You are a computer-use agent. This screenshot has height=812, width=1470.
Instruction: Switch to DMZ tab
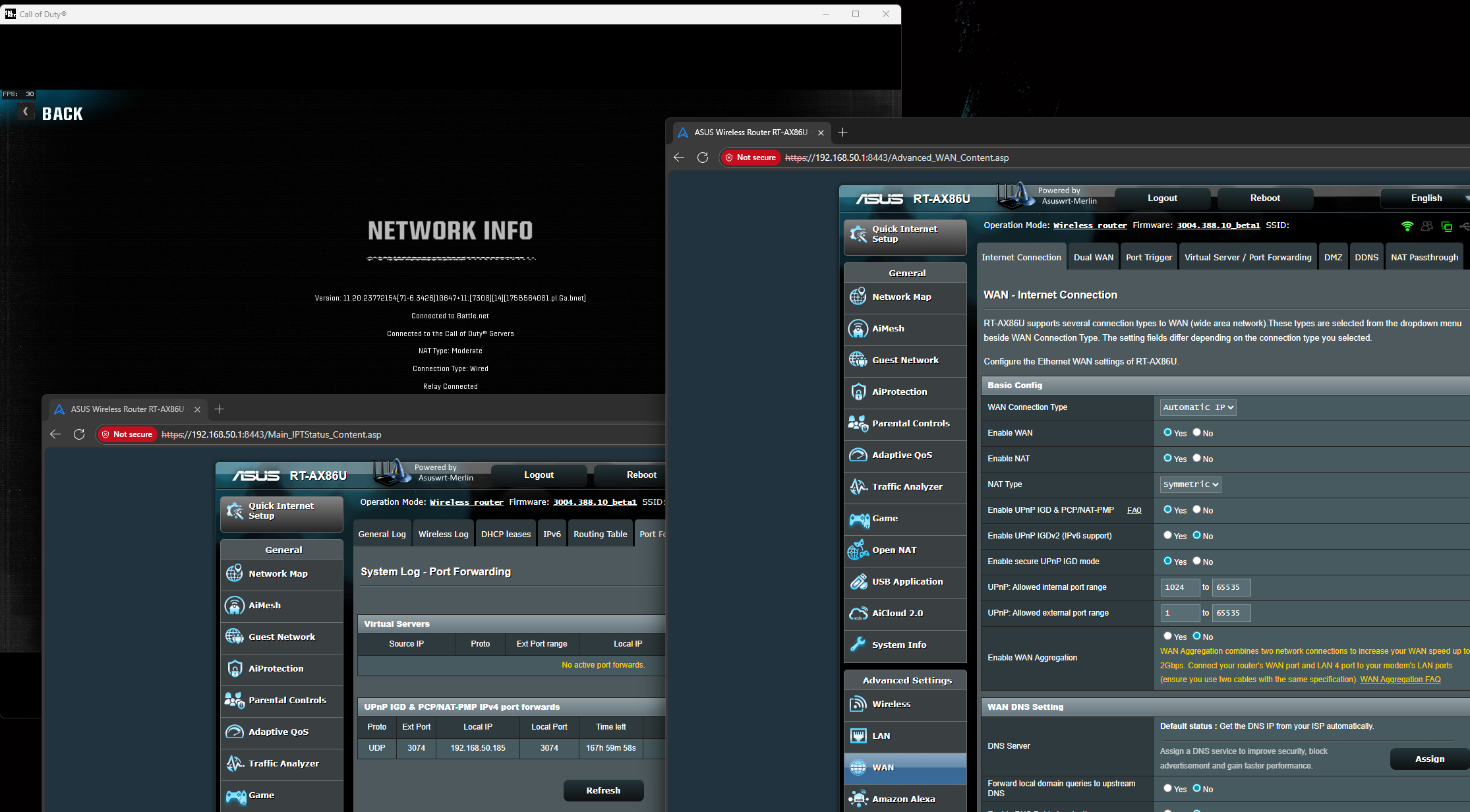pos(1333,257)
